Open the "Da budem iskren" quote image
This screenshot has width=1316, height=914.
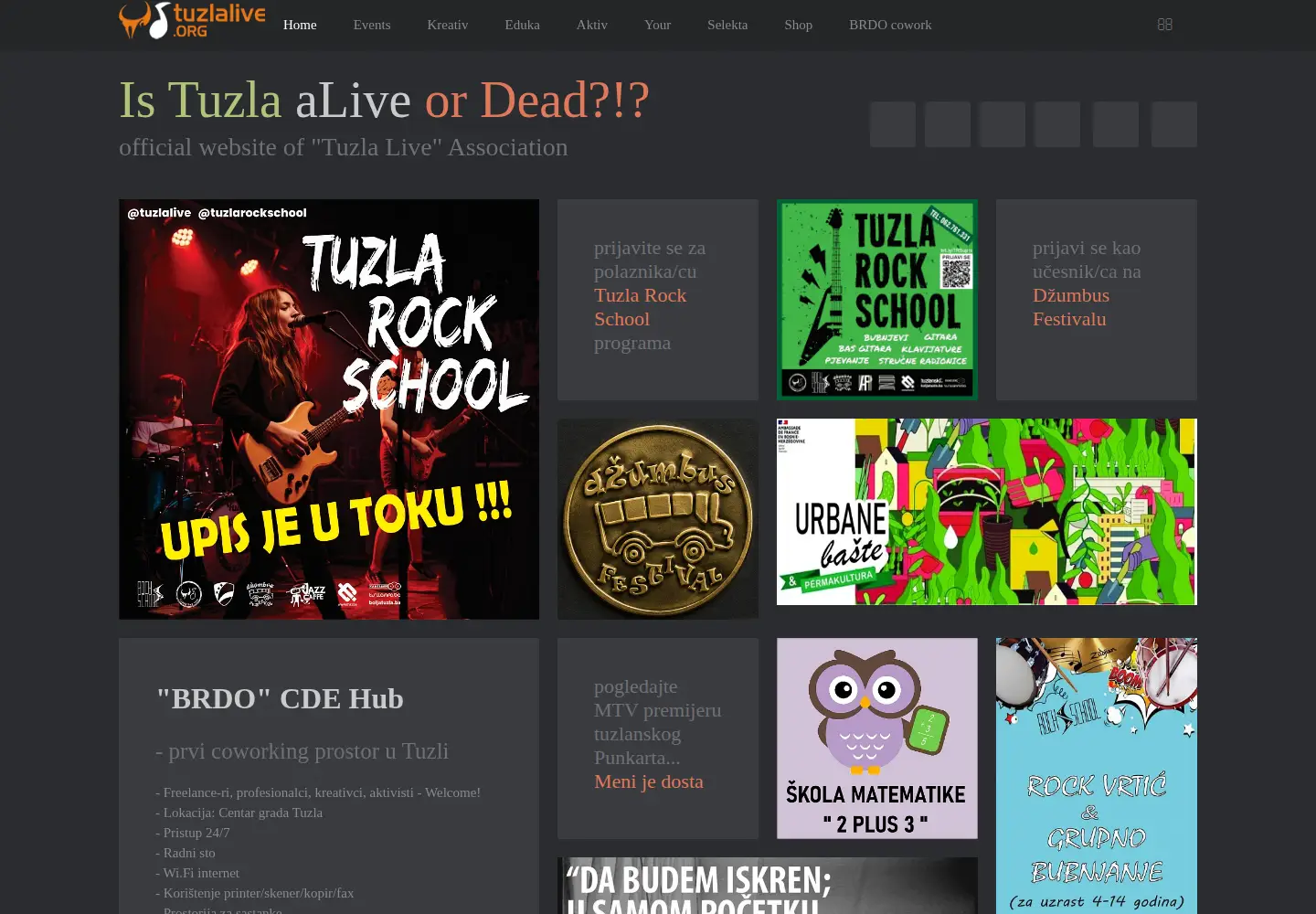coord(768,886)
